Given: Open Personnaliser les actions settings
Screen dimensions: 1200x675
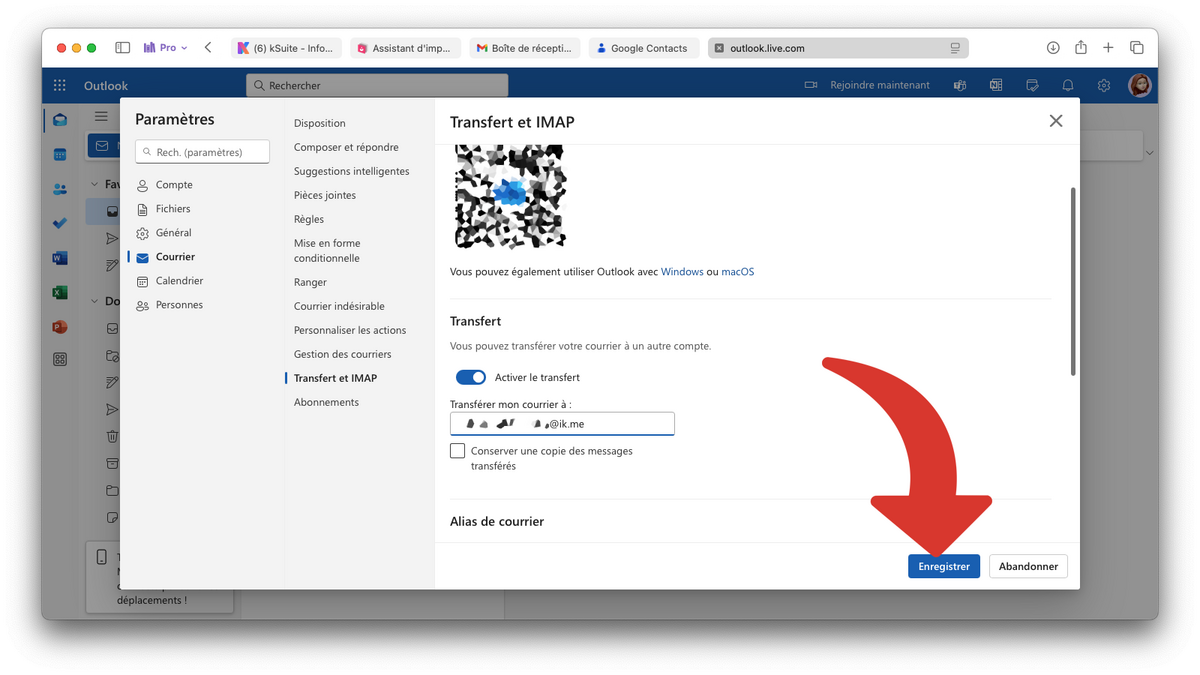Looking at the screenshot, I should point(350,330).
